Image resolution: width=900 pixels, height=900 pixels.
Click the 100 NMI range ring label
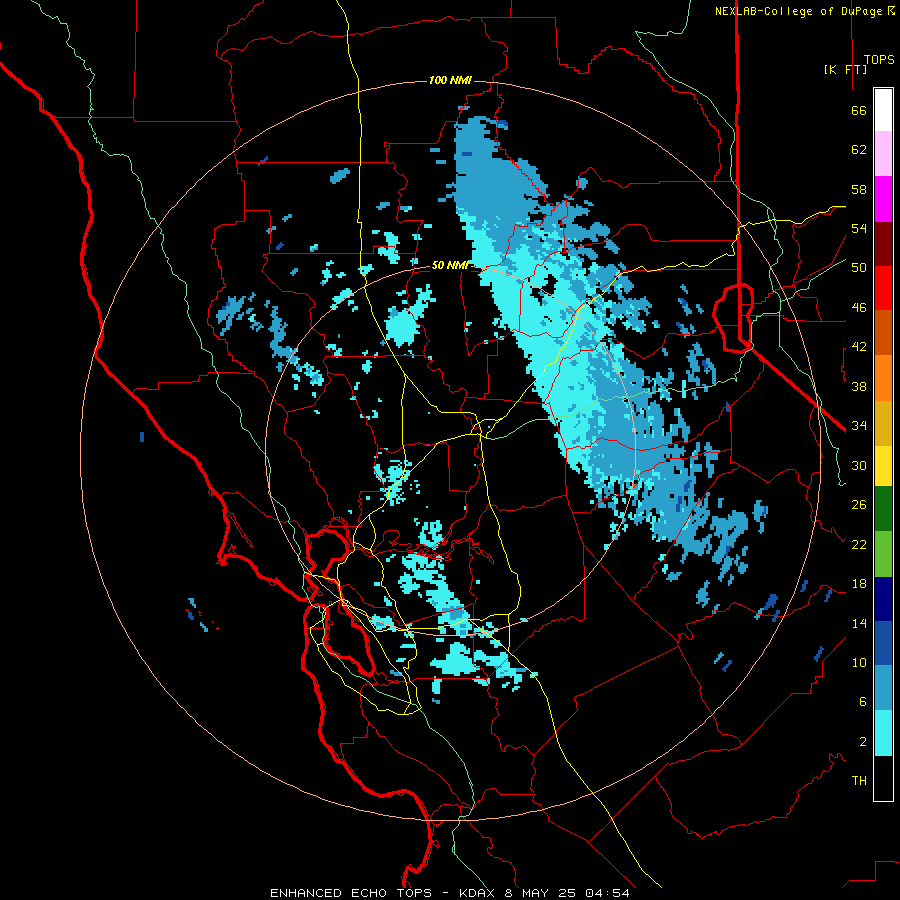pyautogui.click(x=450, y=80)
